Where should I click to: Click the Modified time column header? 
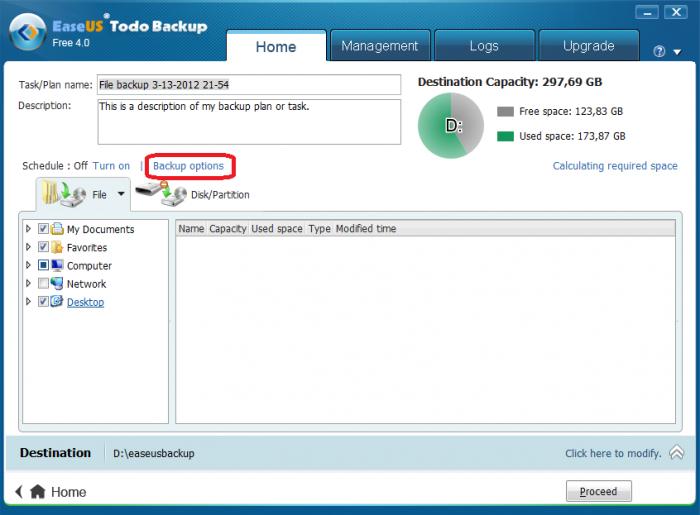pyautogui.click(x=366, y=228)
